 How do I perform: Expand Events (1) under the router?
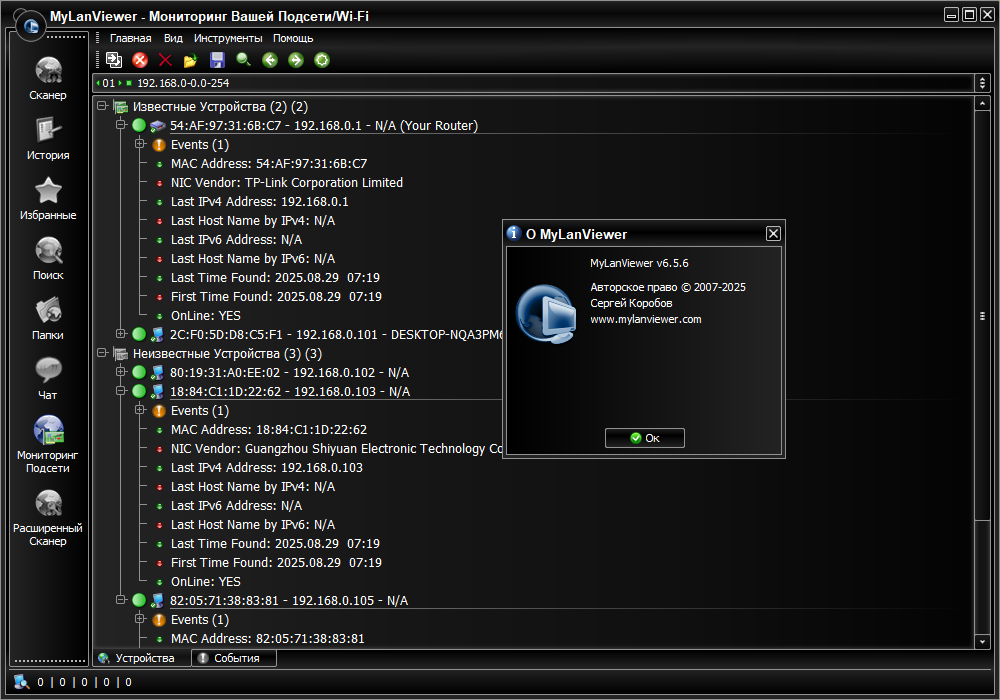[140, 144]
